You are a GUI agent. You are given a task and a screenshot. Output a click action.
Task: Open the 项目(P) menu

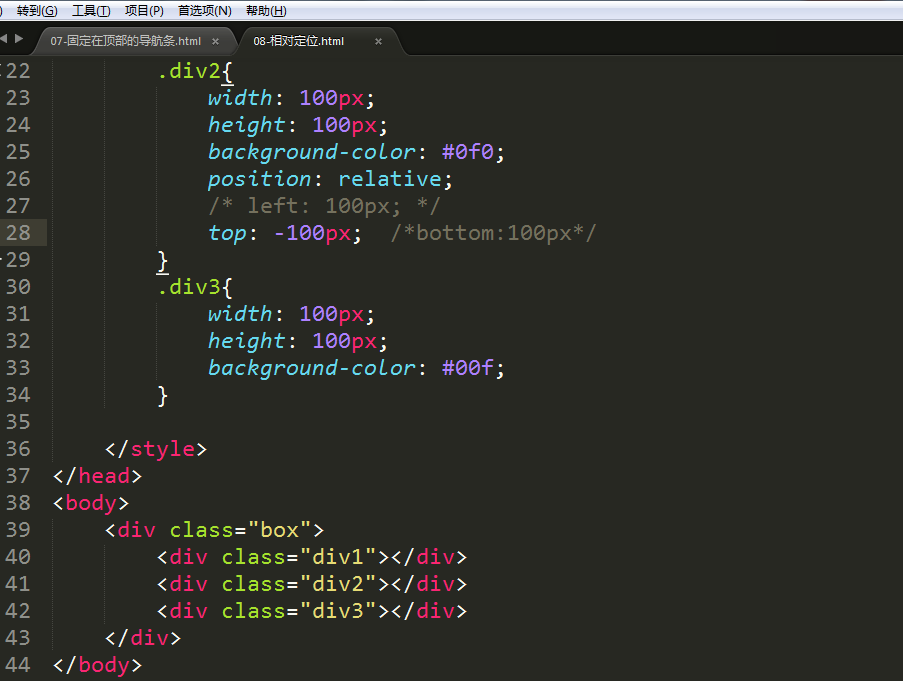pyautogui.click(x=143, y=10)
